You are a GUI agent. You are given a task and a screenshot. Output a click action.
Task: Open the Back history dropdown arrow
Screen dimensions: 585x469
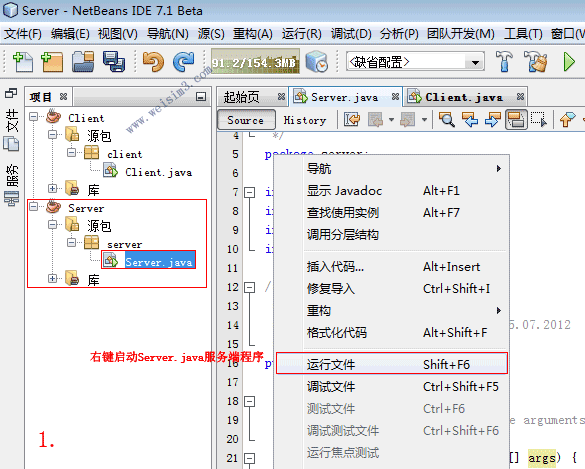point(391,120)
